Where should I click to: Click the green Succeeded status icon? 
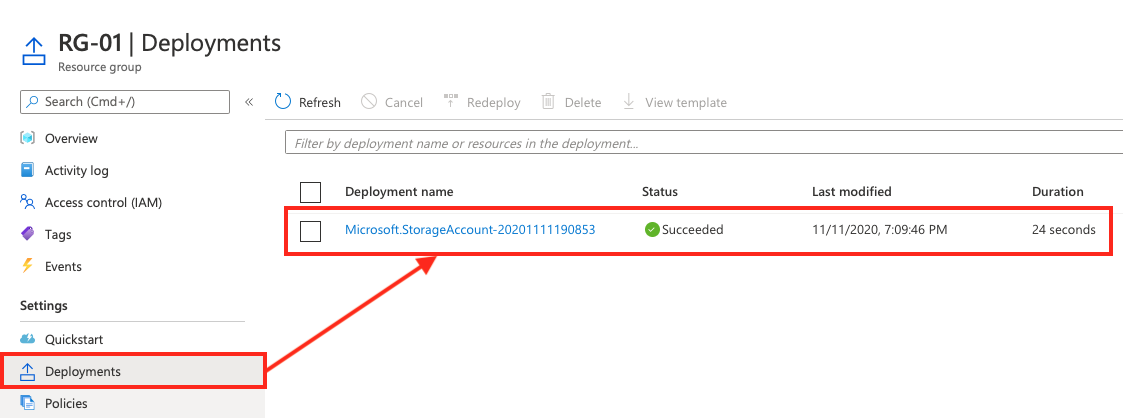(652, 230)
